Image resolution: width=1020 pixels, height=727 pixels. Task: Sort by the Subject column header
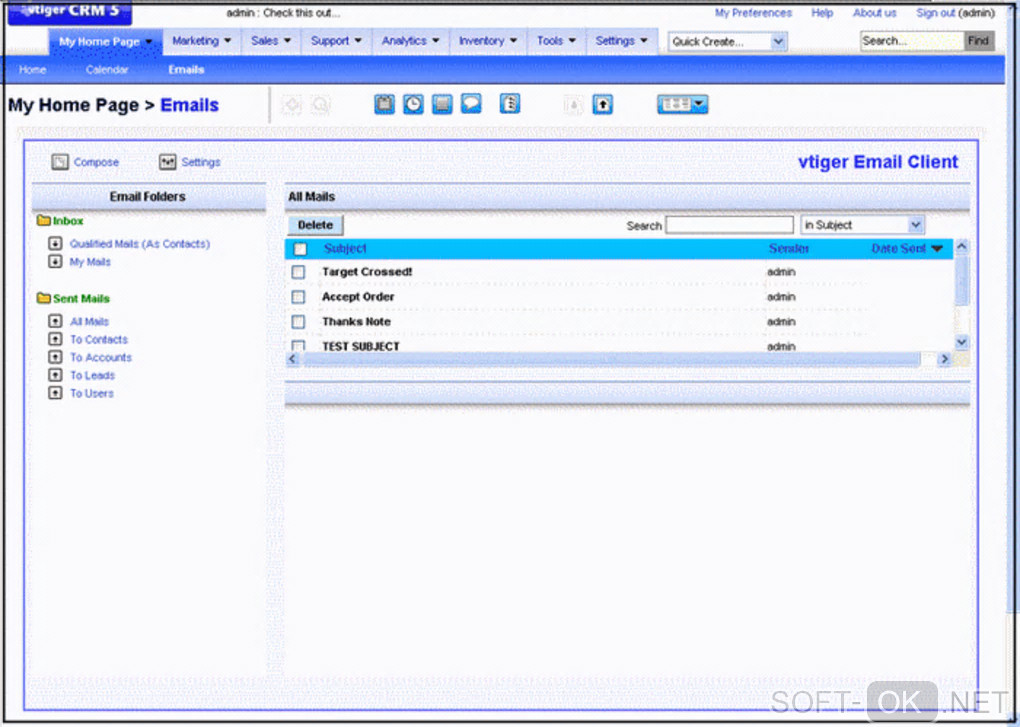[345, 248]
